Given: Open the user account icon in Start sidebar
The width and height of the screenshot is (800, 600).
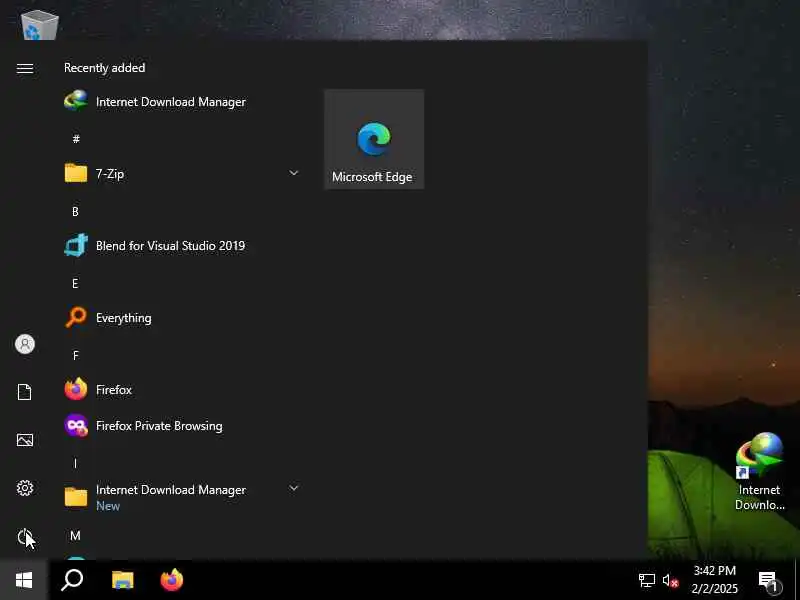Looking at the screenshot, I should (24, 344).
